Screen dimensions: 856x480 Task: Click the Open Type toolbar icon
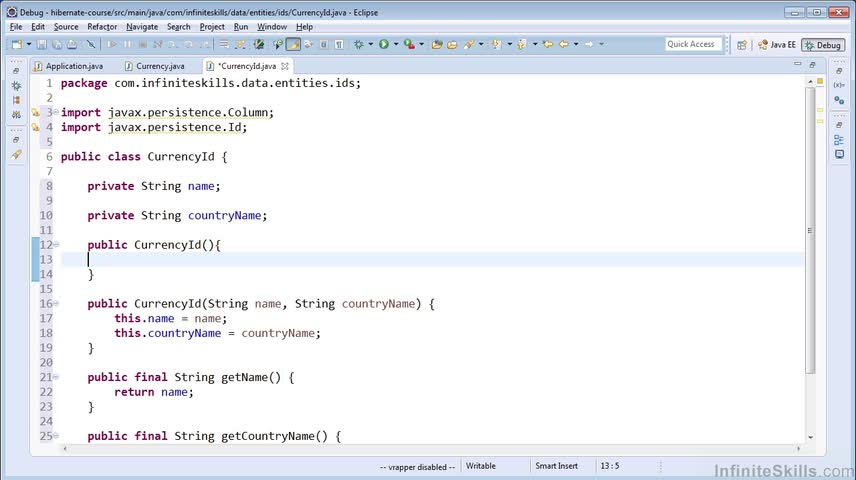(x=437, y=44)
